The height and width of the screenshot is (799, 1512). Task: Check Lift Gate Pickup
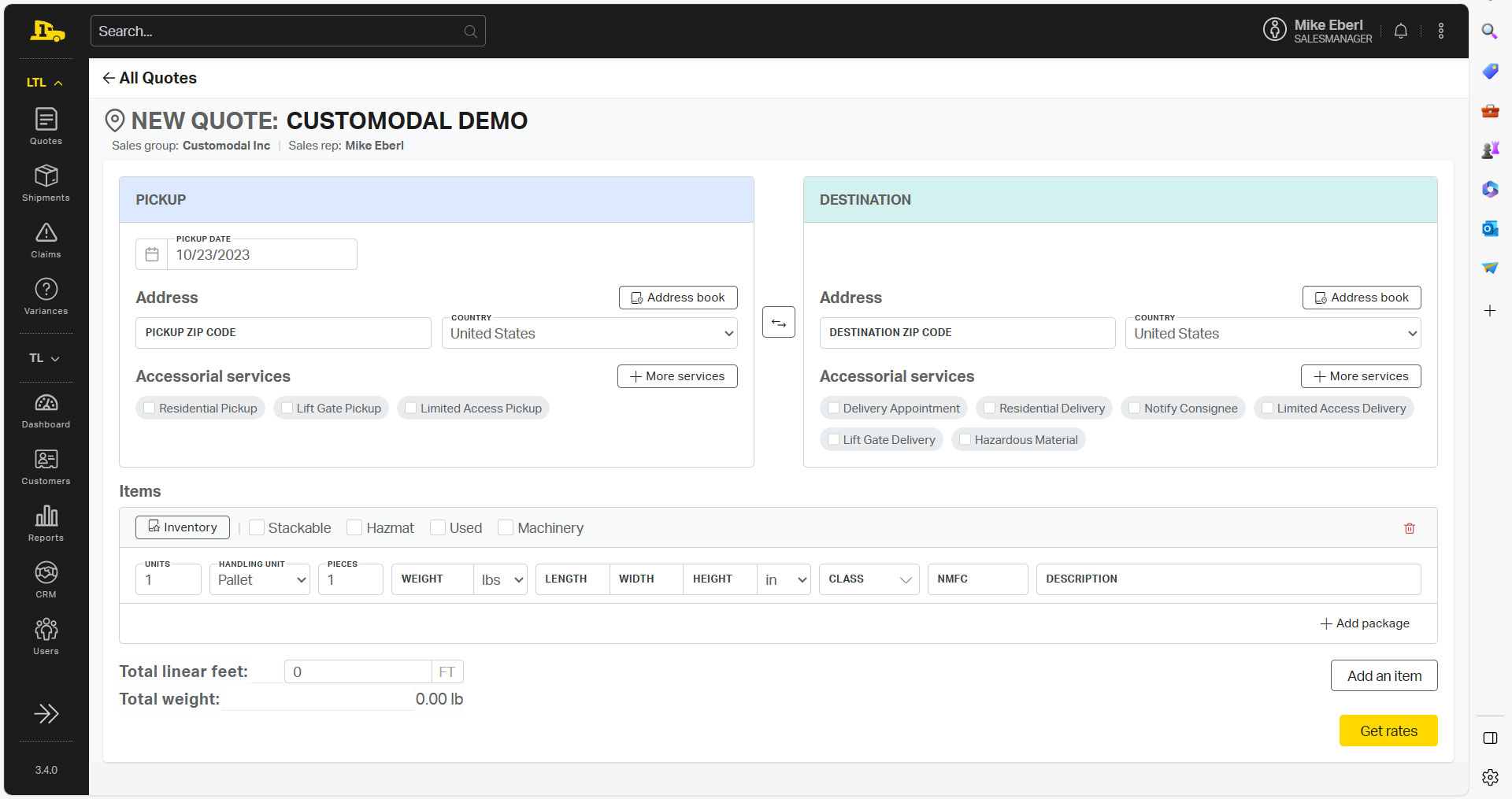coord(287,408)
